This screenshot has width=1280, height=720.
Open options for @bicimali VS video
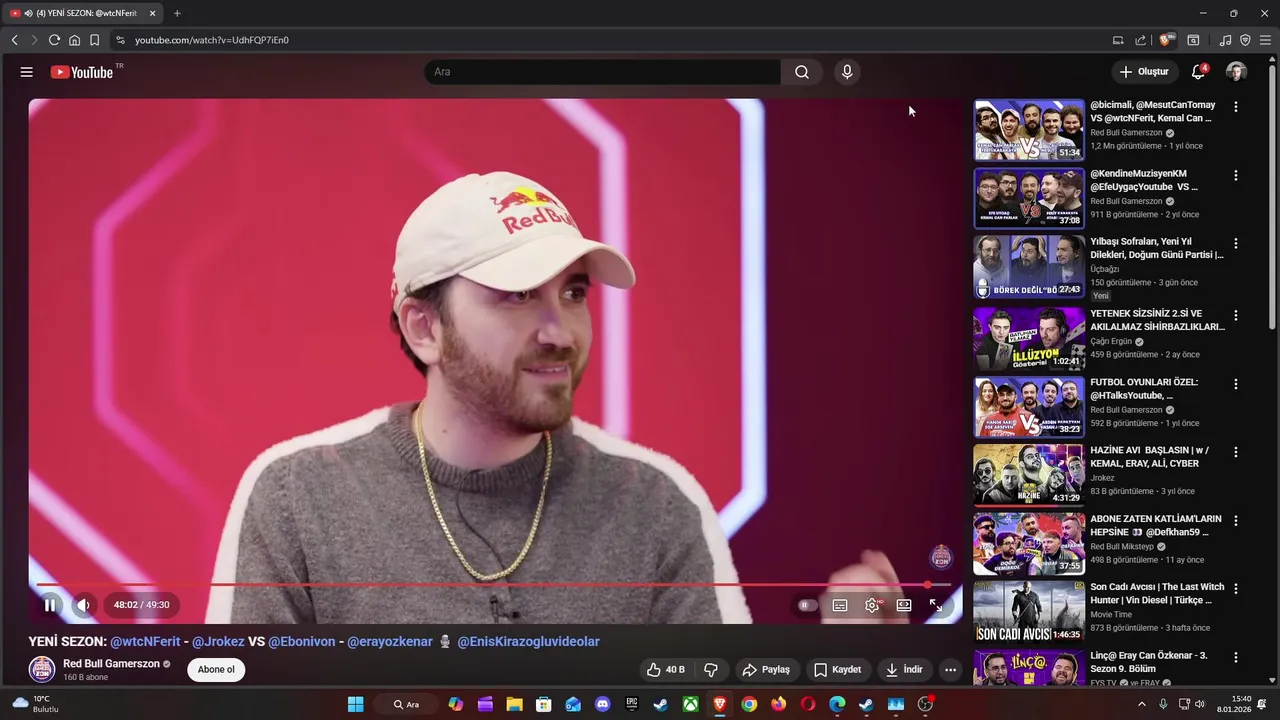(1236, 107)
